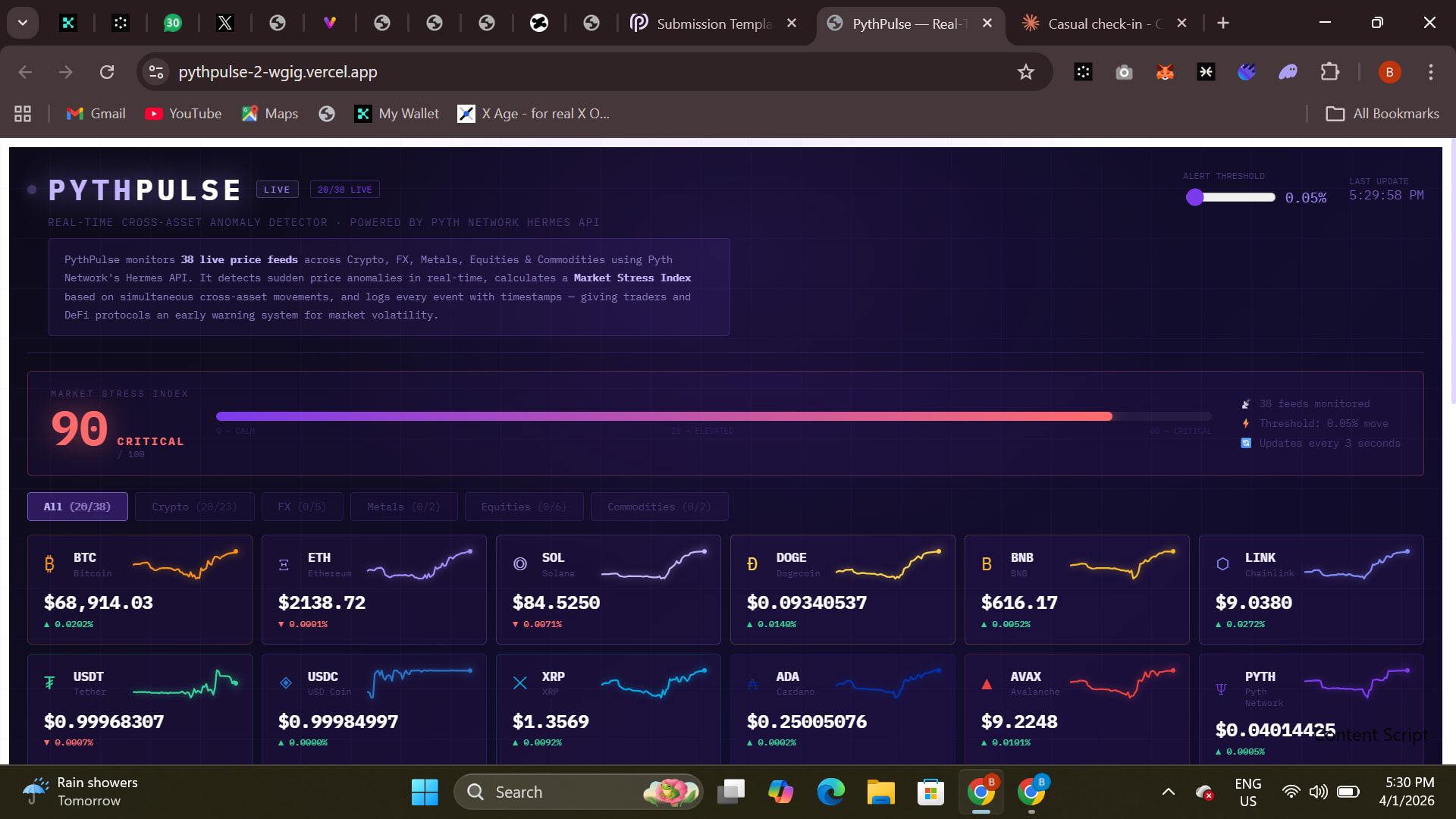This screenshot has height=819, width=1456.
Task: Open the Gmail bookmark
Action: coord(96,114)
